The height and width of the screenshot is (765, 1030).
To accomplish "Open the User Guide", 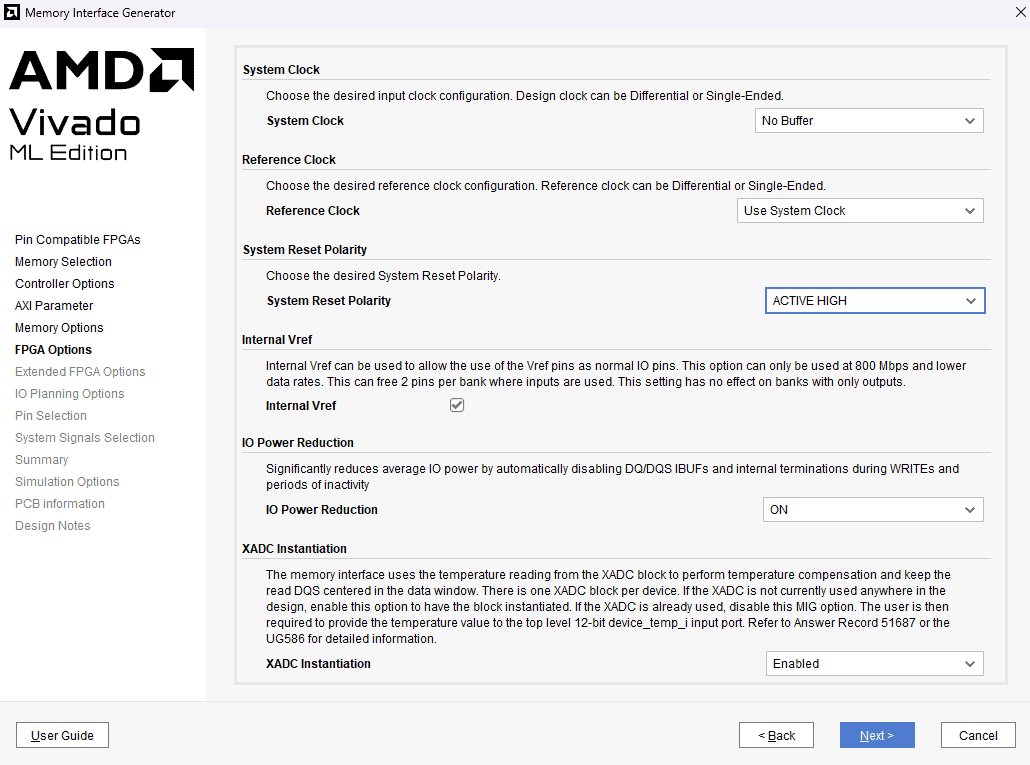I will (62, 736).
